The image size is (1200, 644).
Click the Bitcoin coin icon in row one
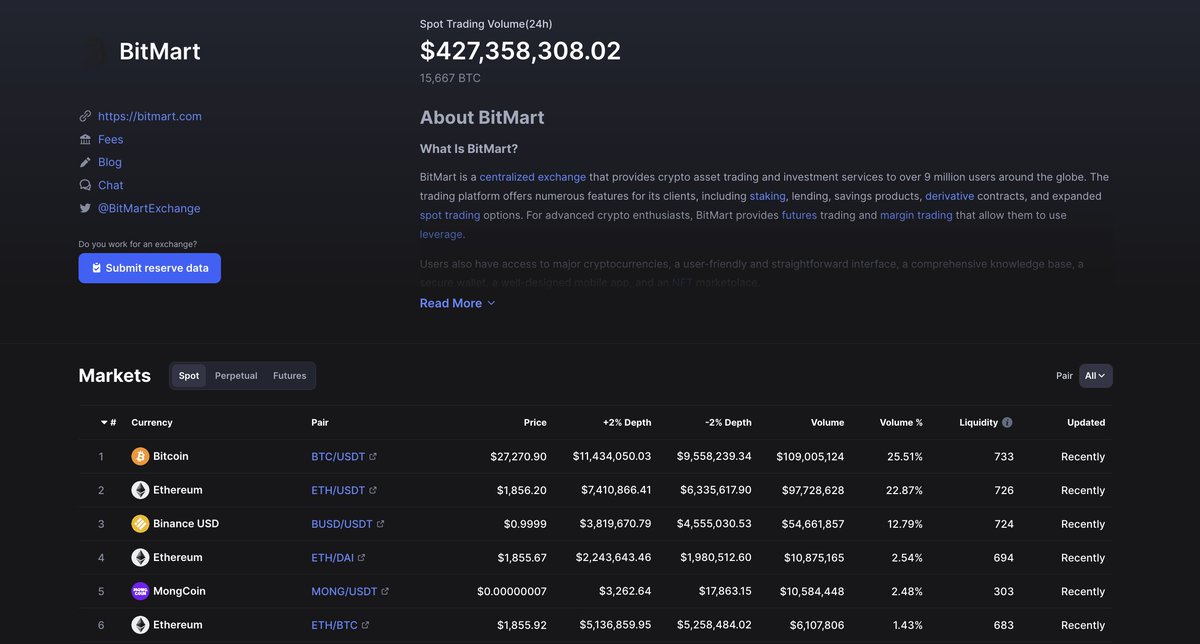139,455
